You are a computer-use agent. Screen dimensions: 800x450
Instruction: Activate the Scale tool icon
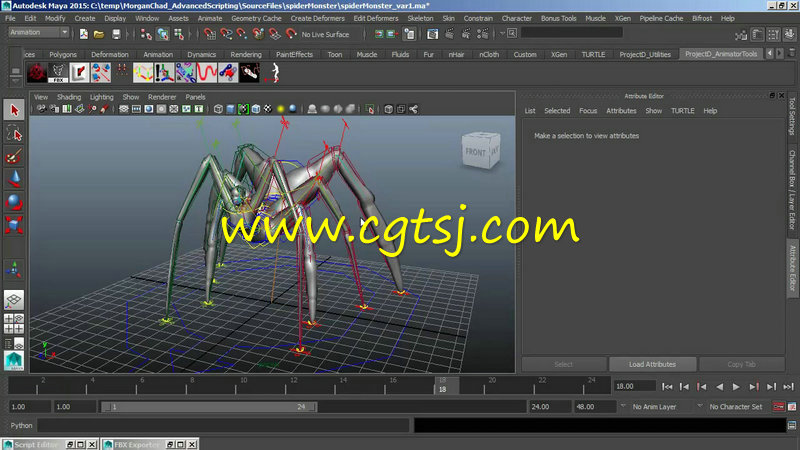click(14, 225)
